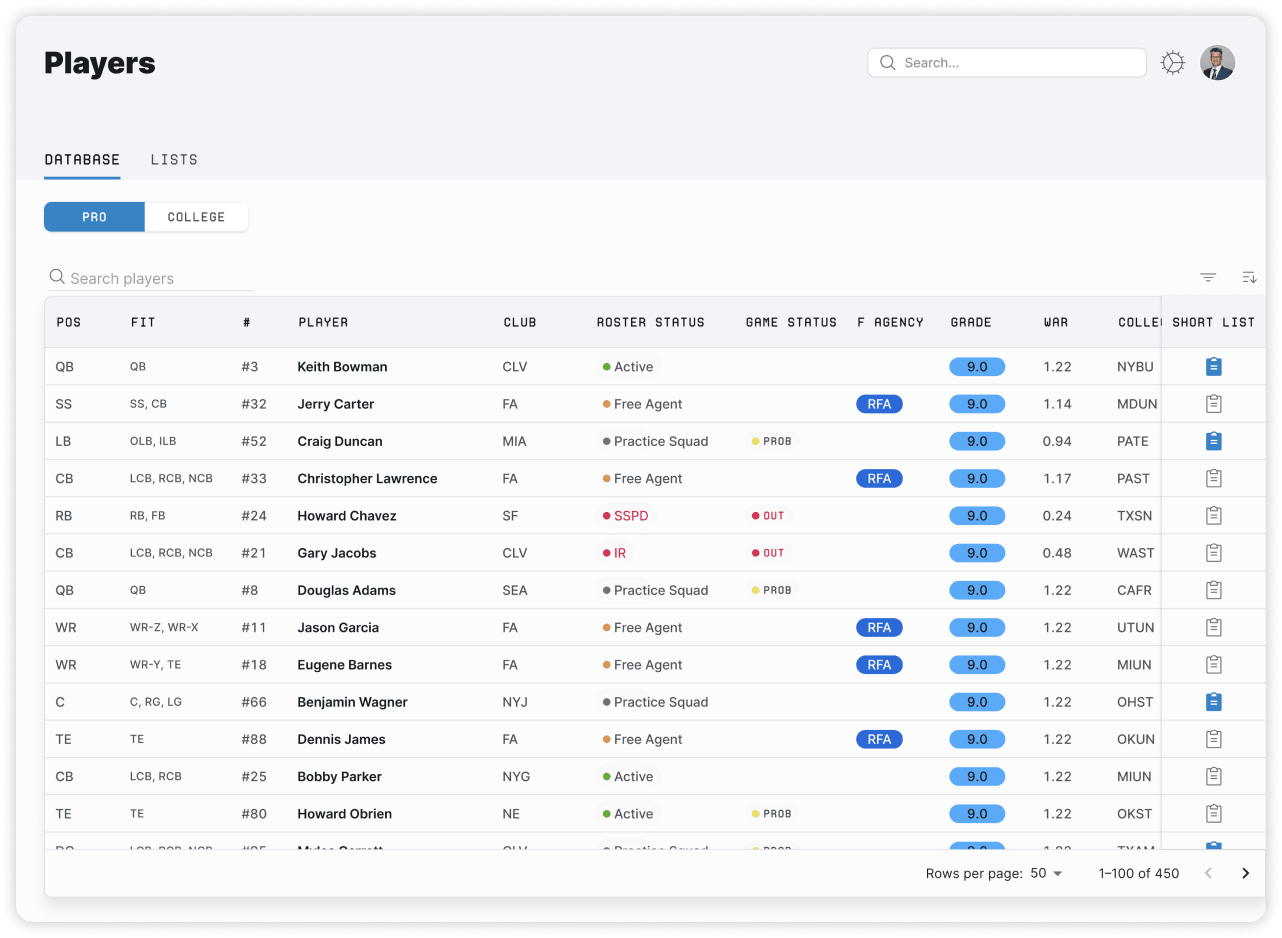The height and width of the screenshot is (938, 1282).
Task: Sort by the WAR column header
Action: tap(1056, 322)
